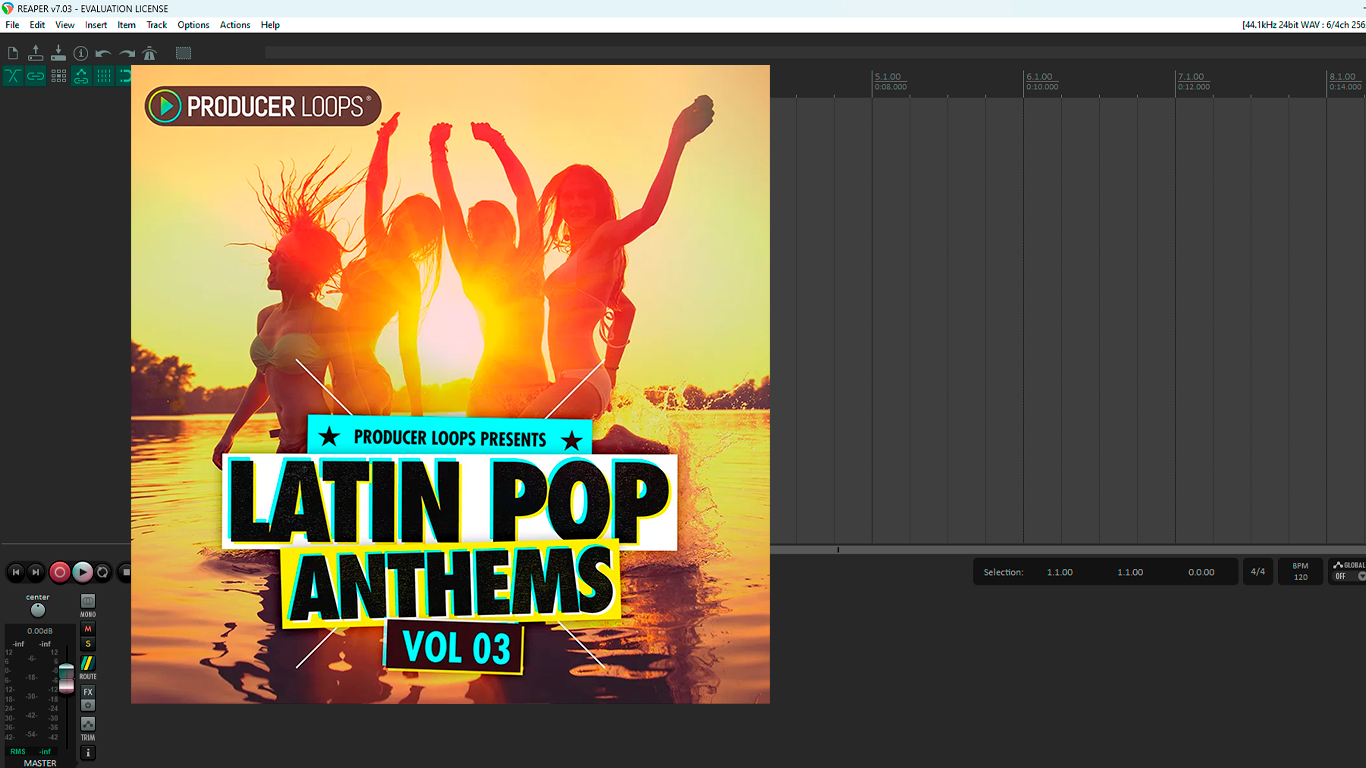Toggle item grouping chain-link icon
Viewport: 1366px width, 768px height.
[36, 76]
